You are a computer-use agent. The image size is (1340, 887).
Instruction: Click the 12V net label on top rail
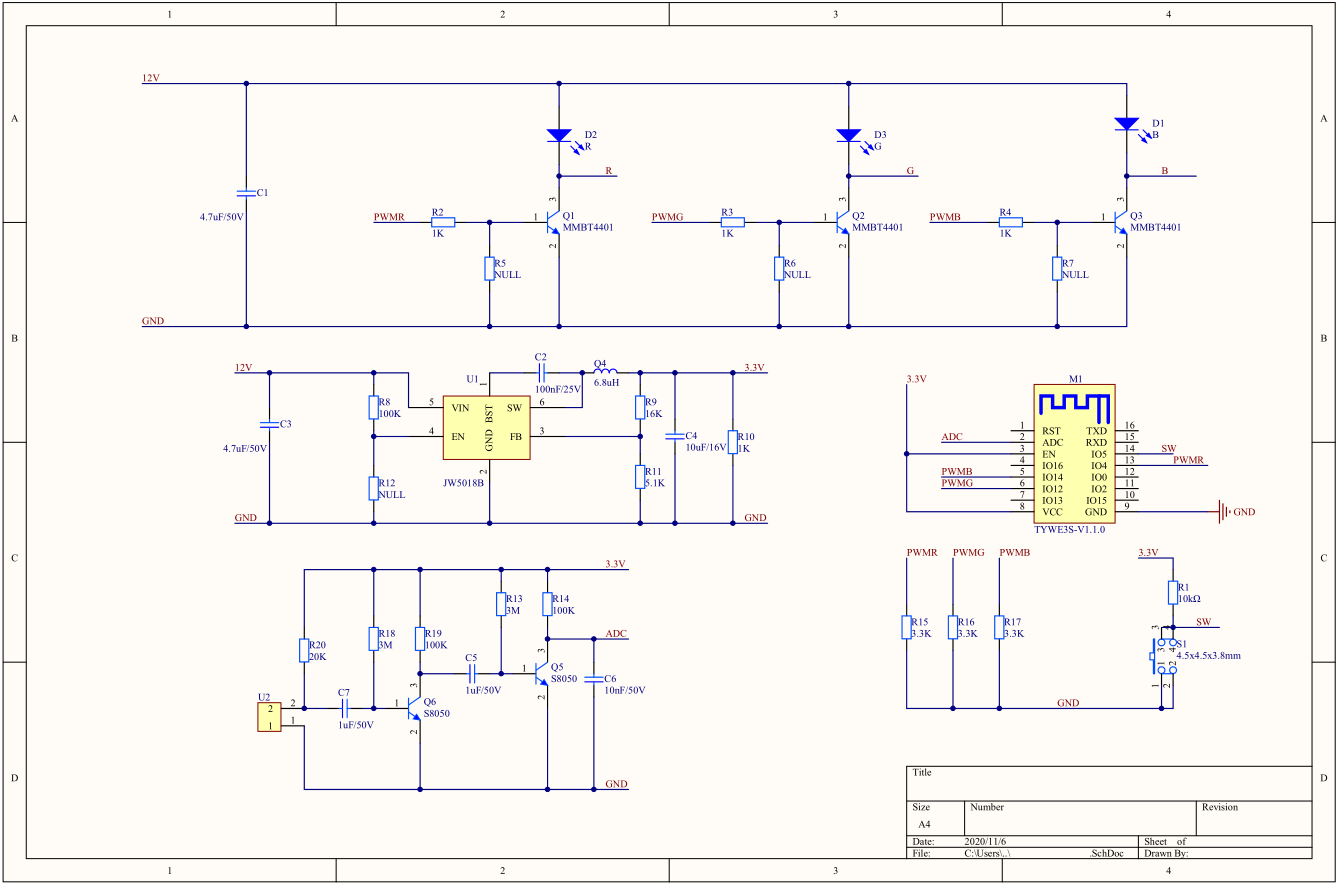[151, 77]
